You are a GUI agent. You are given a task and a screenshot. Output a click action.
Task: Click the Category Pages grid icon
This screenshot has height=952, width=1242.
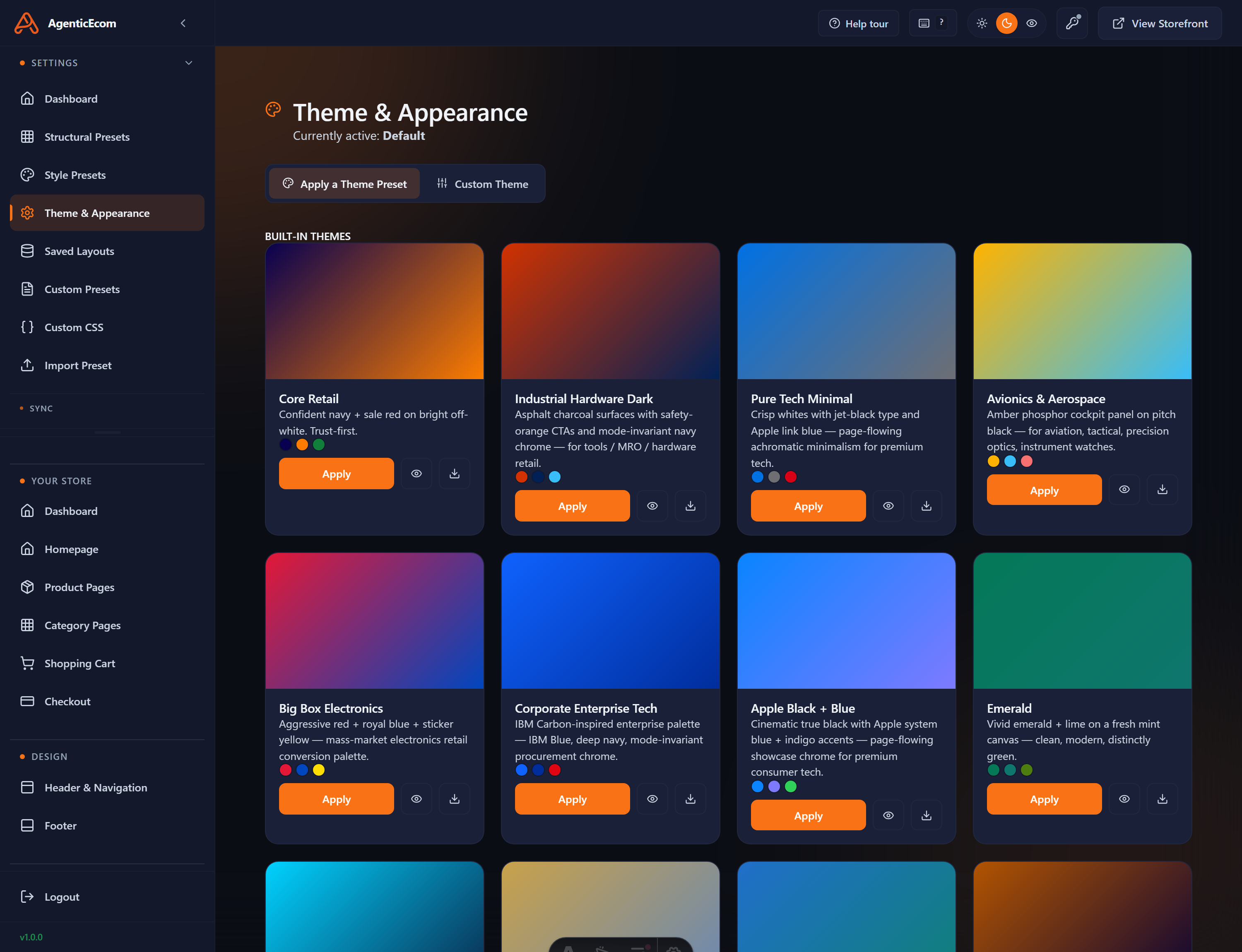click(27, 625)
